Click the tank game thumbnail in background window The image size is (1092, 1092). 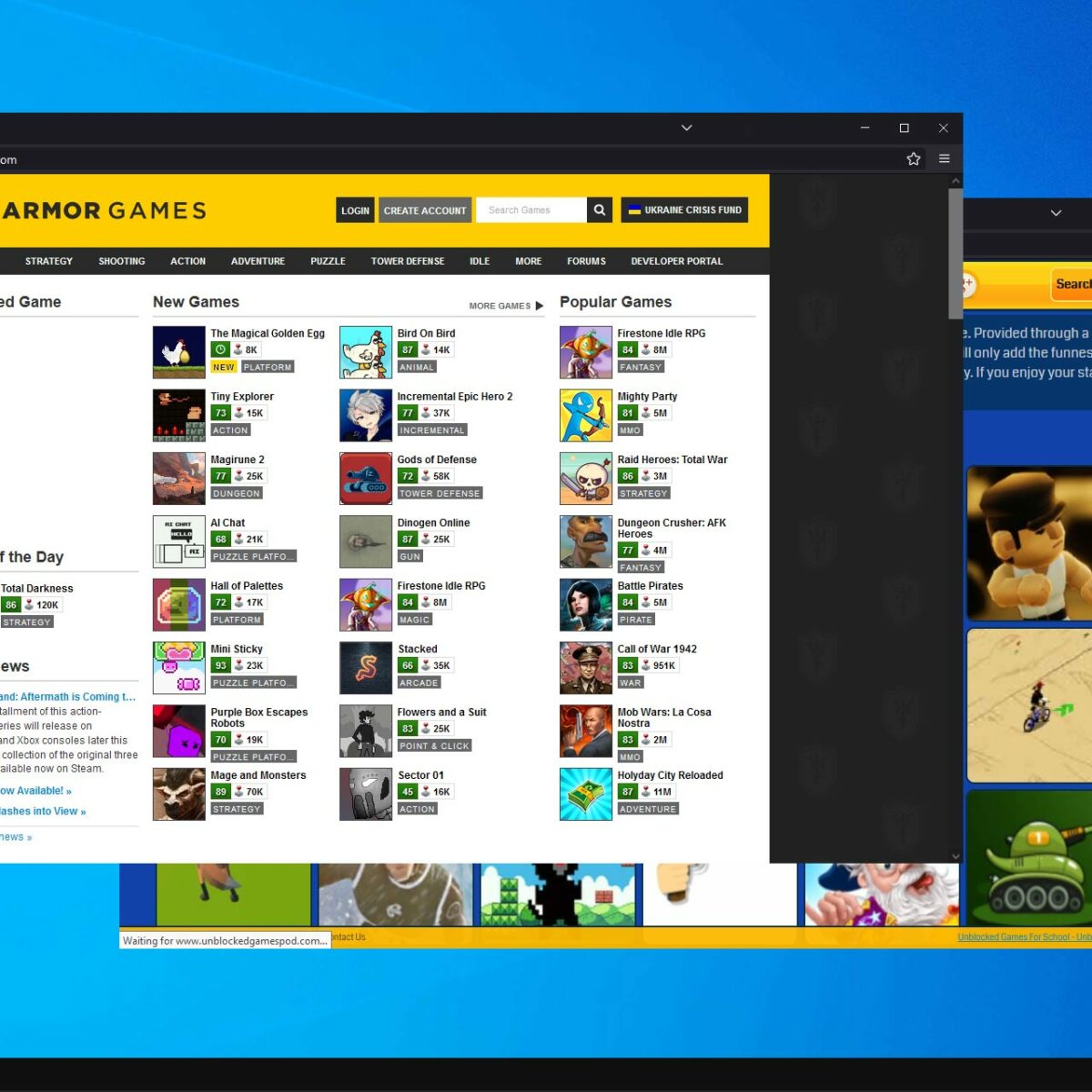[1030, 858]
